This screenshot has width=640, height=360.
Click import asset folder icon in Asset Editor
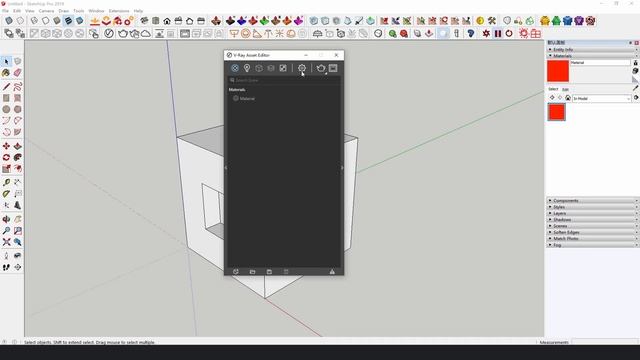tap(252, 271)
